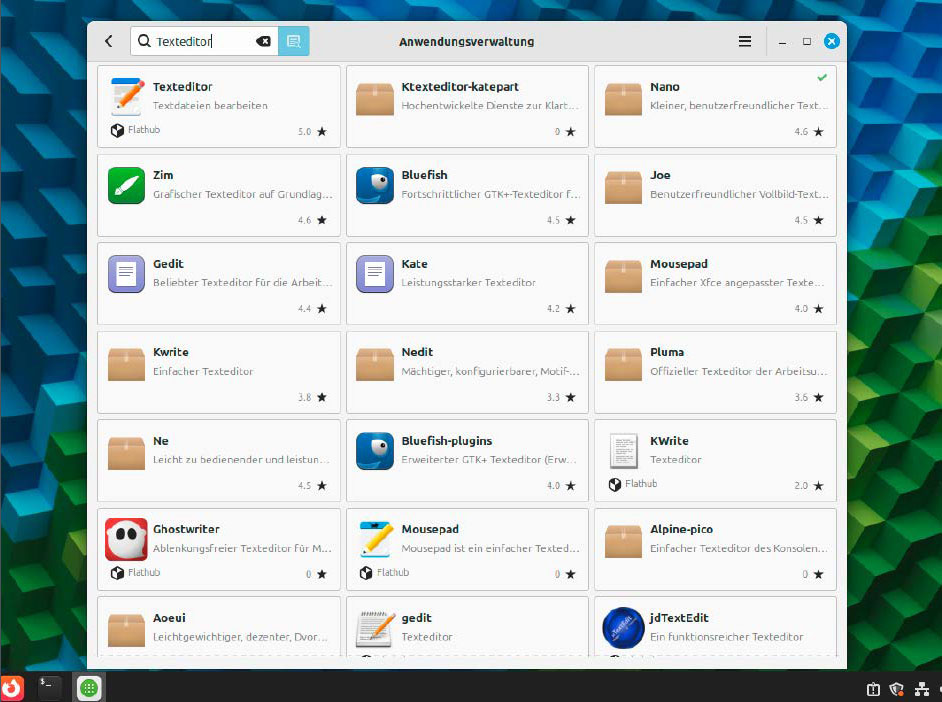
Task: Open the Nedit package icon
Action: (375, 364)
